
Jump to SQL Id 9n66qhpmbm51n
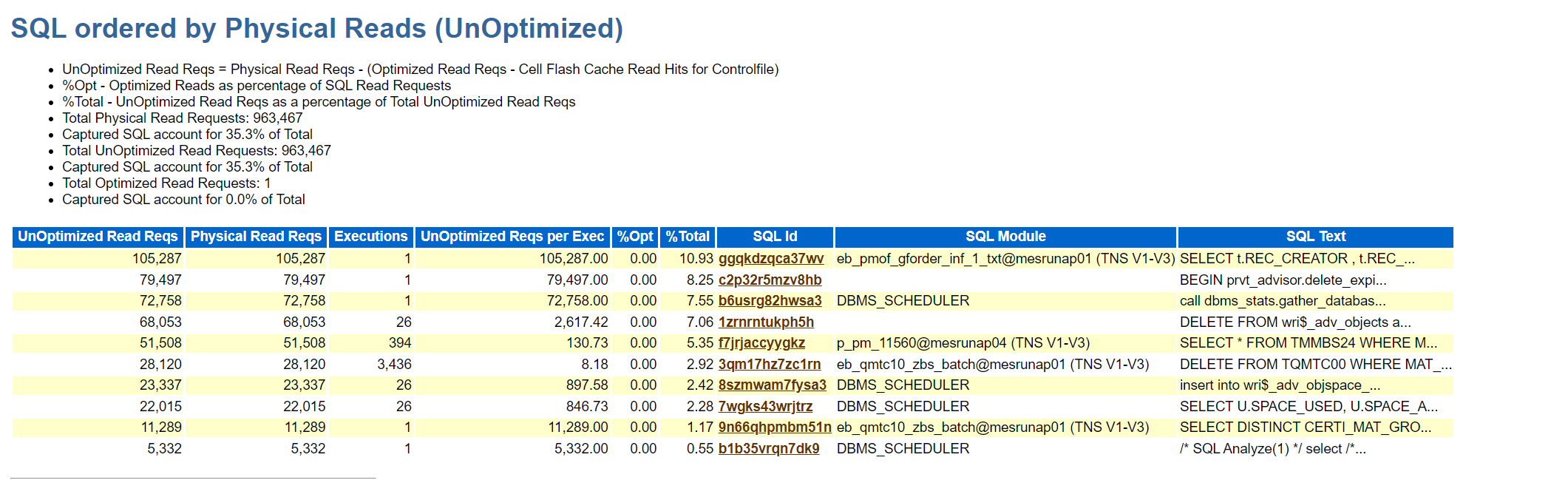click(x=774, y=427)
